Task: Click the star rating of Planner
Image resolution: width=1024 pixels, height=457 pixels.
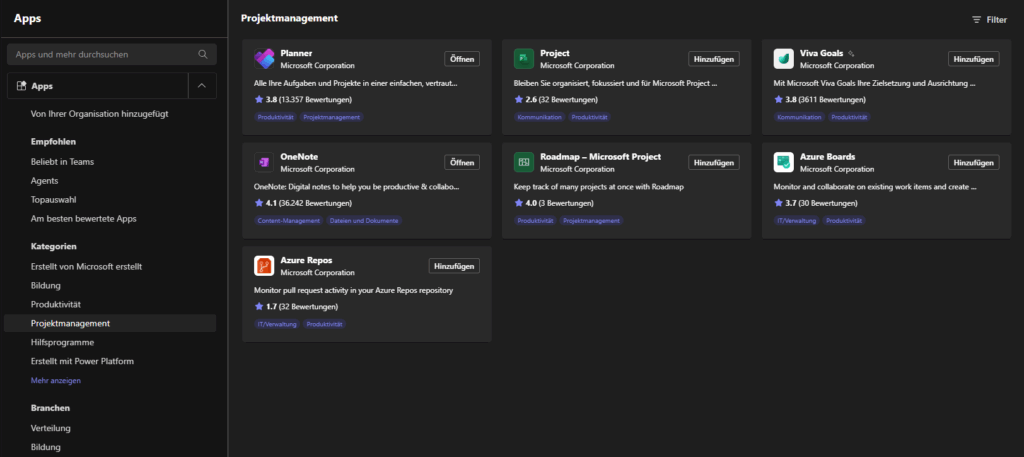Action: point(258,100)
